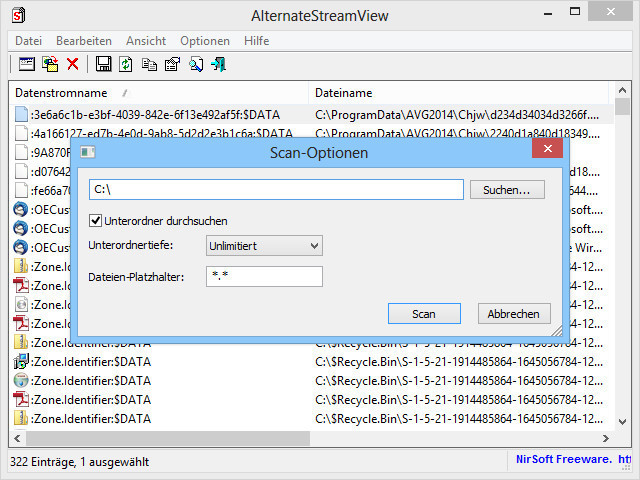Click the horizontal scrollbar thumb

pos(168,438)
